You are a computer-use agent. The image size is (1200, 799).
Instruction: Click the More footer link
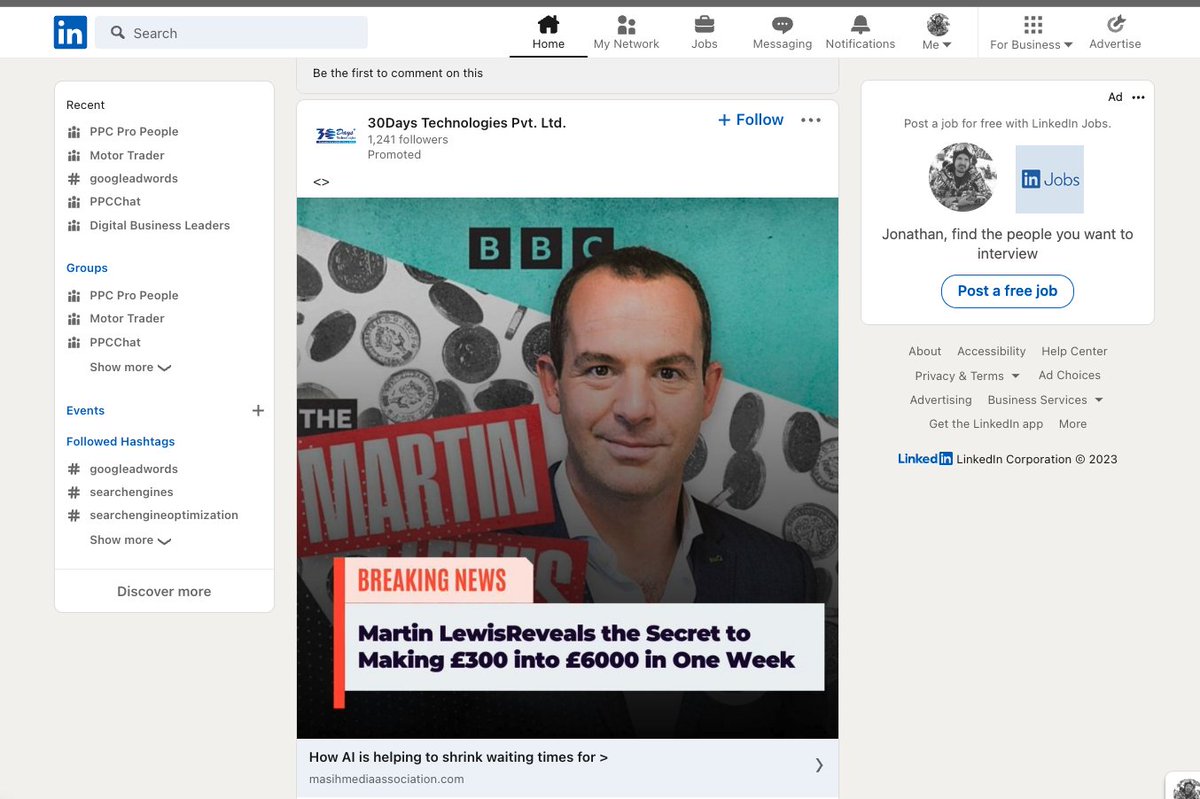tap(1073, 424)
